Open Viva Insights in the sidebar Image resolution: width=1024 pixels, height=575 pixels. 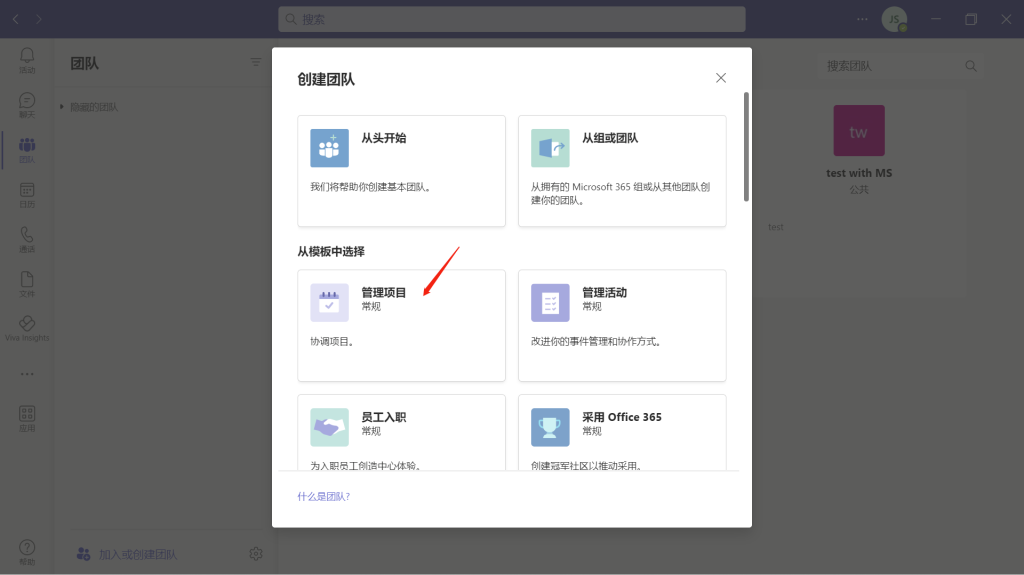tap(27, 328)
